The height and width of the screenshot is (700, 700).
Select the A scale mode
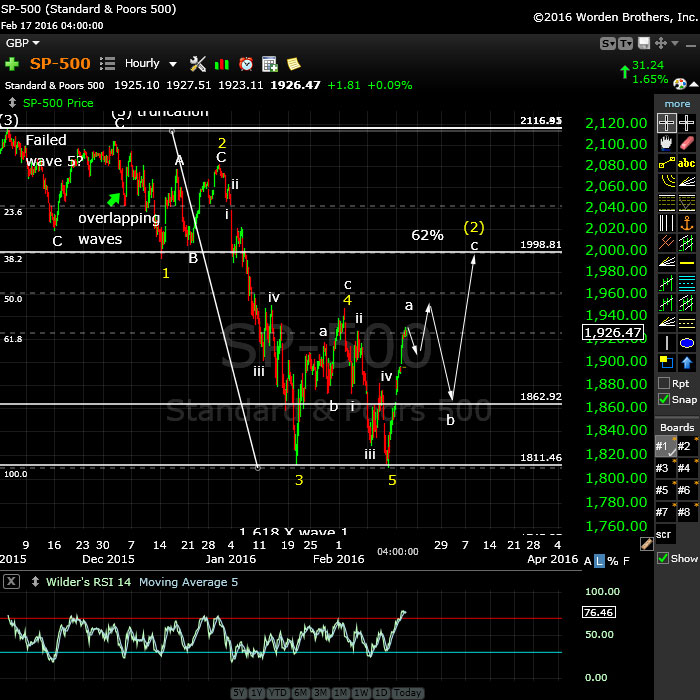click(588, 561)
